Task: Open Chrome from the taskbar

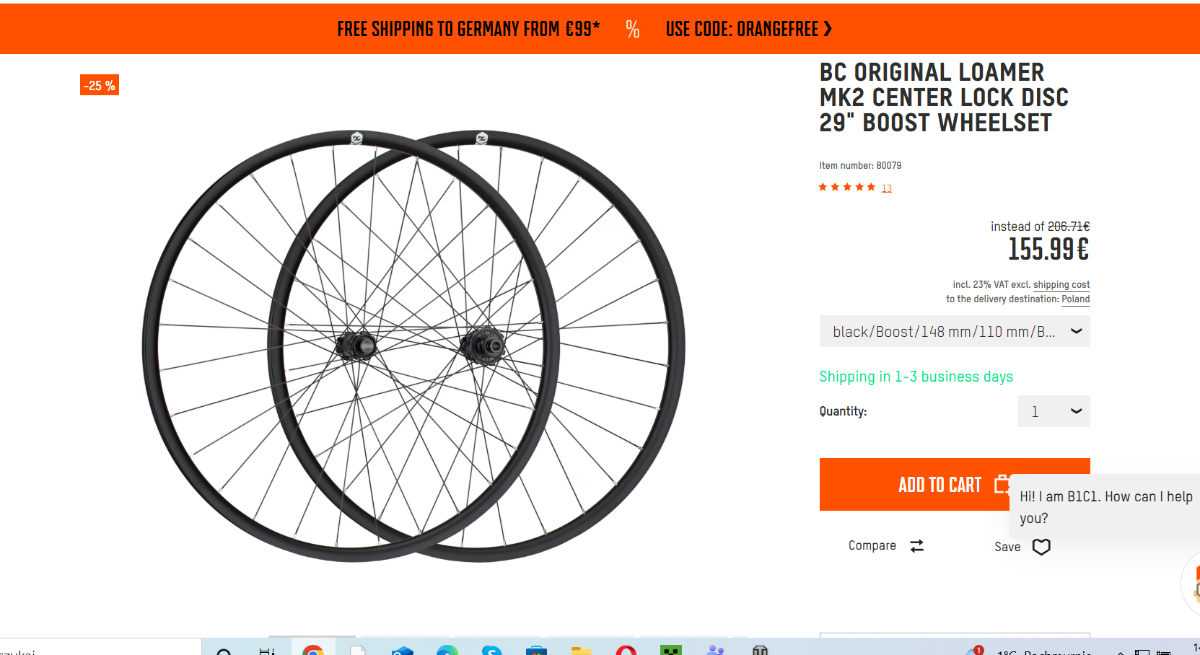Action: (313, 649)
